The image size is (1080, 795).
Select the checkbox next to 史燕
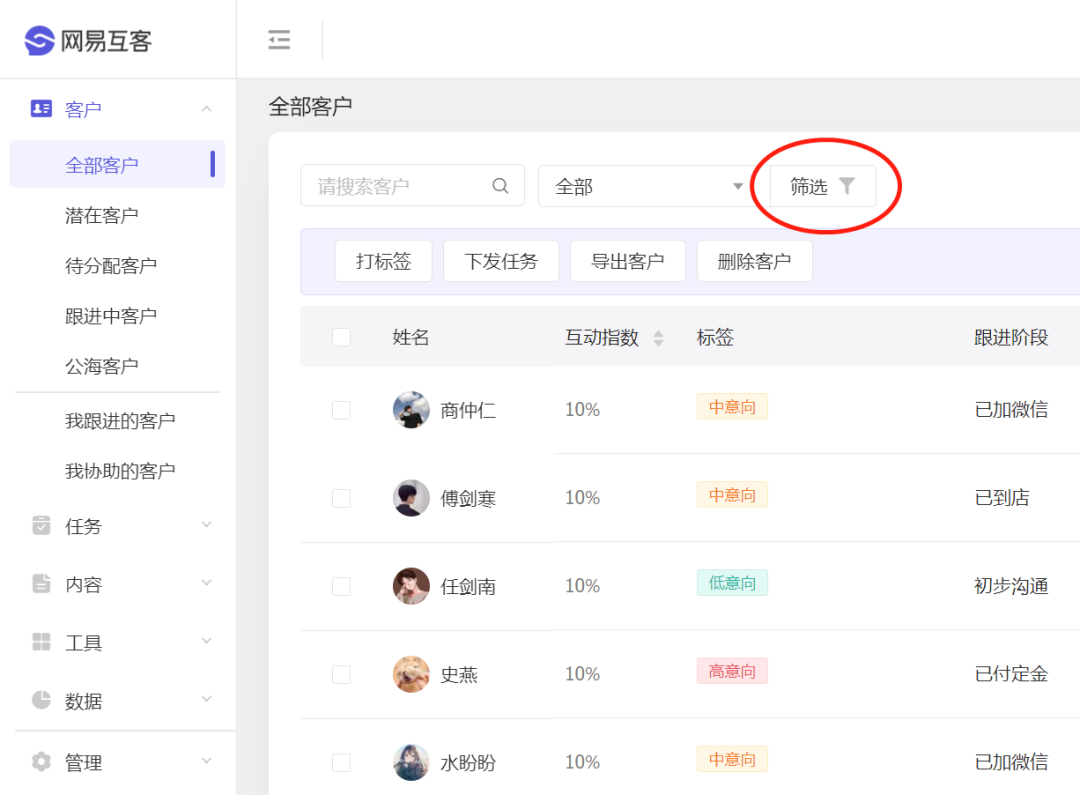pos(342,674)
